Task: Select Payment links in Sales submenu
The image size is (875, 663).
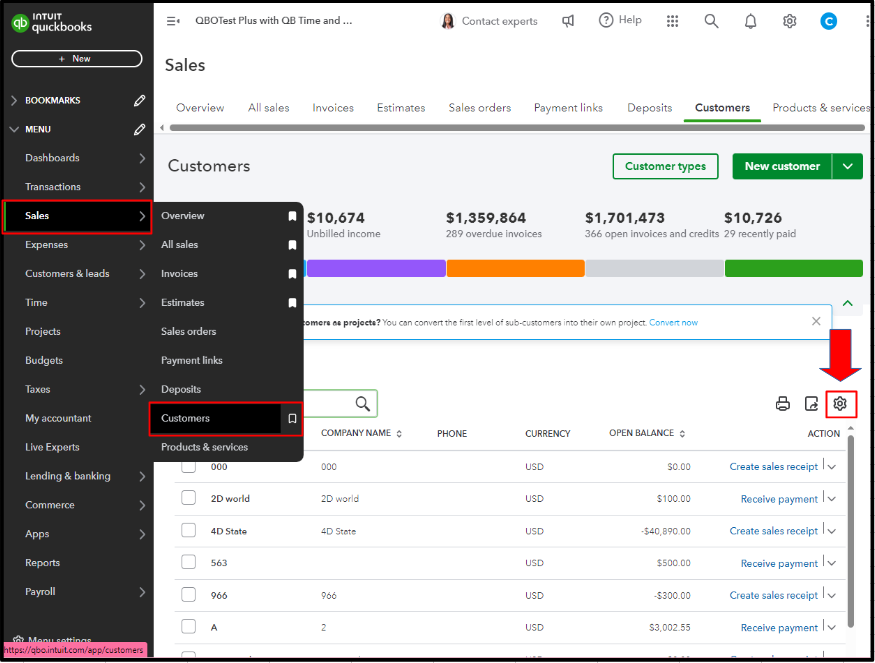Action: point(191,361)
